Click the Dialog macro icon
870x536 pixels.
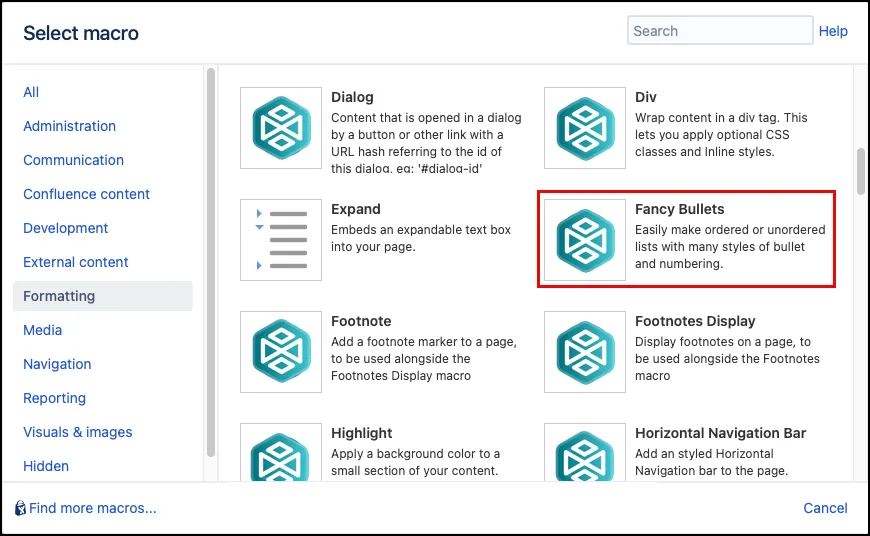(x=281, y=128)
